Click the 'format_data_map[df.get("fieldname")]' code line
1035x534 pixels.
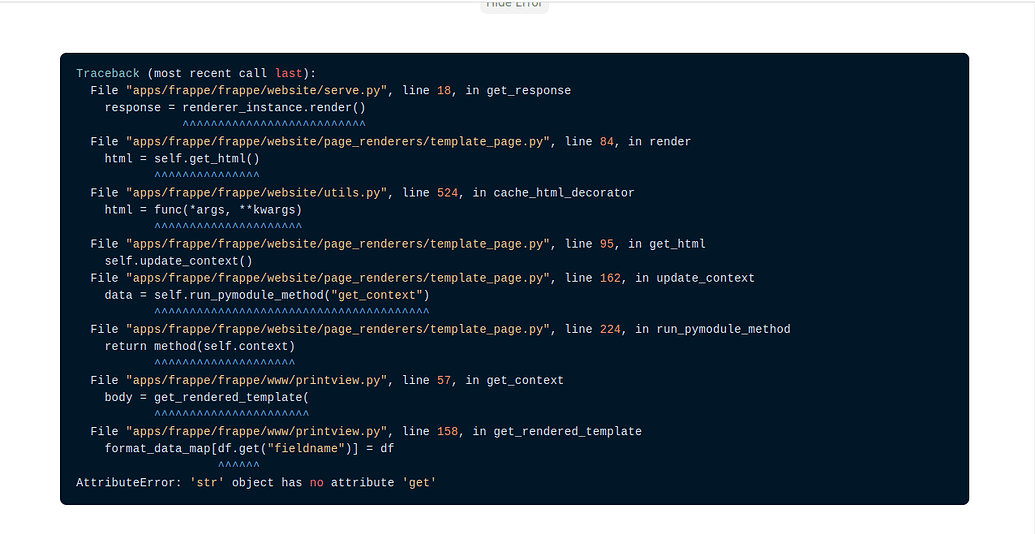(249, 448)
